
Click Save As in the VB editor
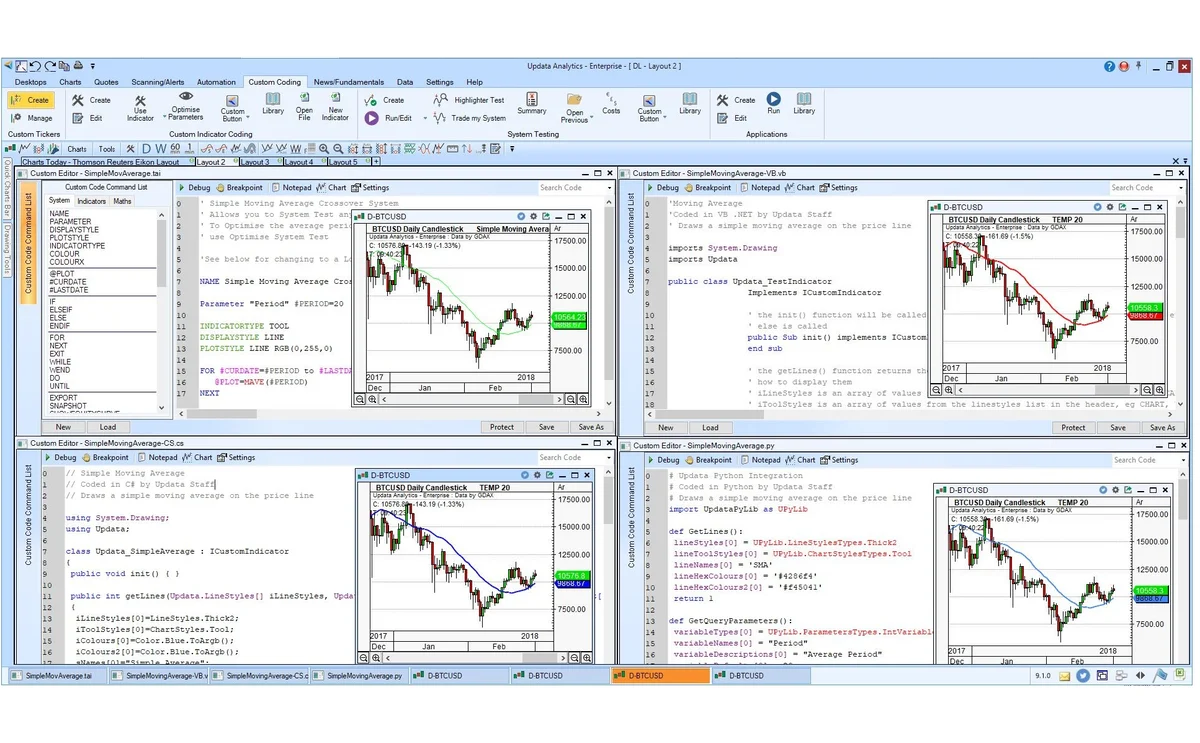[1162, 427]
